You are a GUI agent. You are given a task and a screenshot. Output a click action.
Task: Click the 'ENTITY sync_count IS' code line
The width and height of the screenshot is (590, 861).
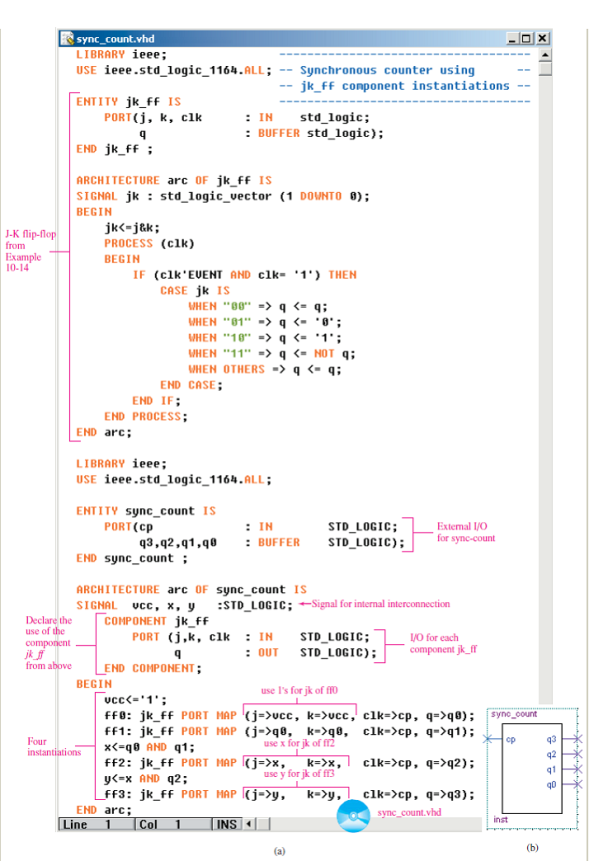146,511
